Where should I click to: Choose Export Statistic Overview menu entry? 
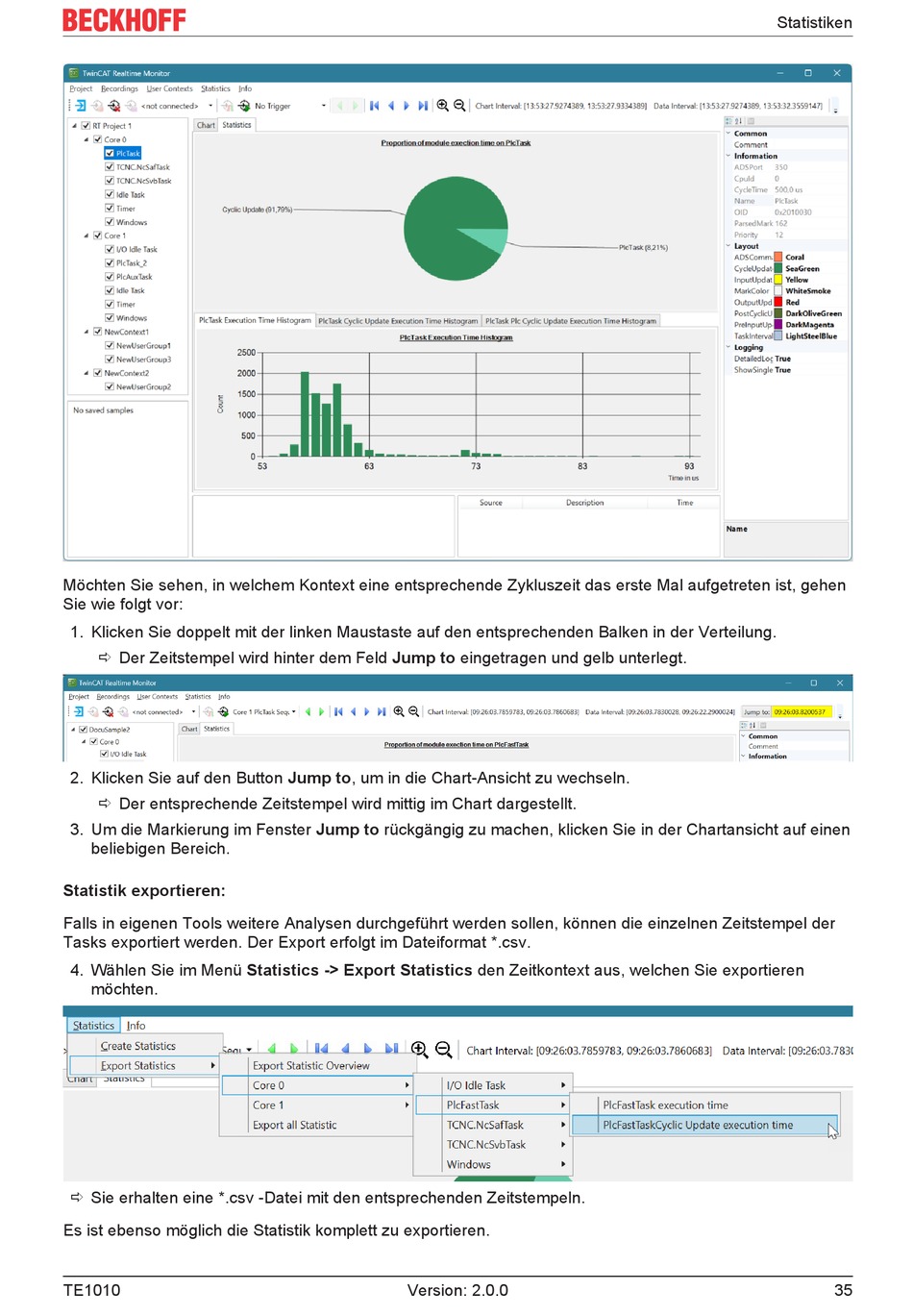point(311,1066)
